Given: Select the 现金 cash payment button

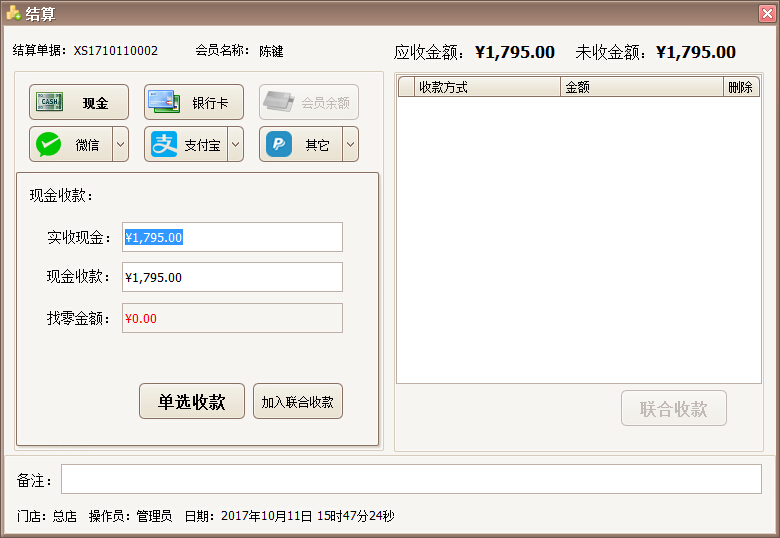Looking at the screenshot, I should [x=79, y=102].
